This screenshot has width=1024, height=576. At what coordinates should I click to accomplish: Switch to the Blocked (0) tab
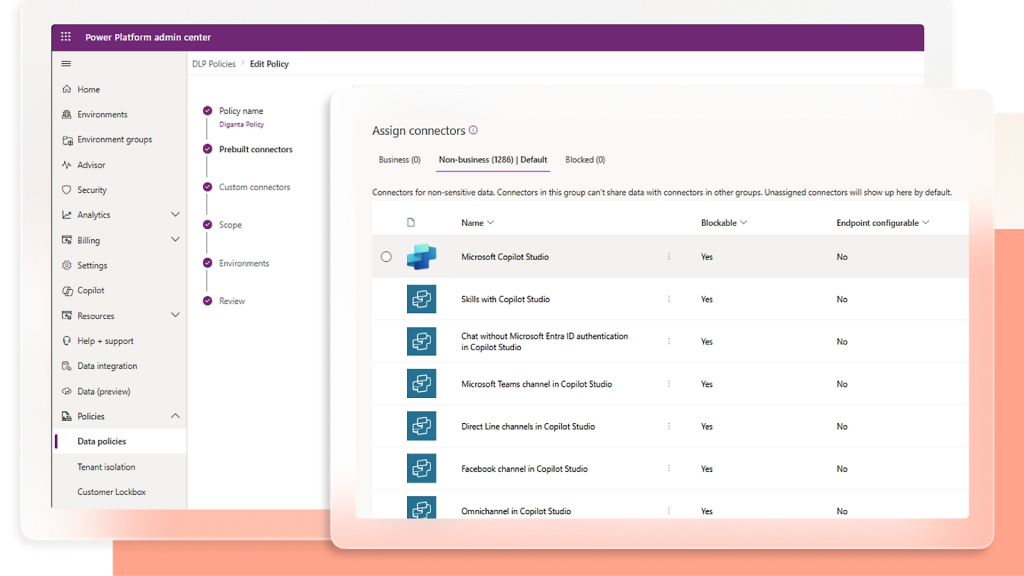[x=585, y=159]
